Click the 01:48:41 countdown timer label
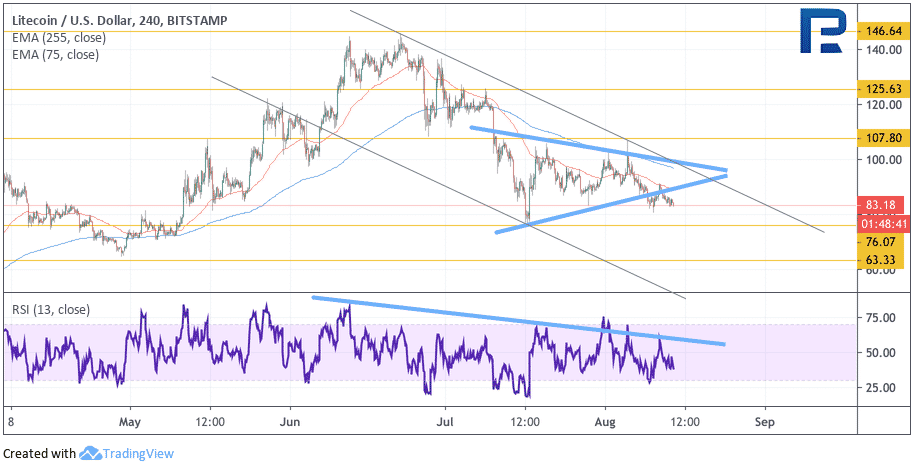The width and height of the screenshot is (914, 471). point(881,222)
